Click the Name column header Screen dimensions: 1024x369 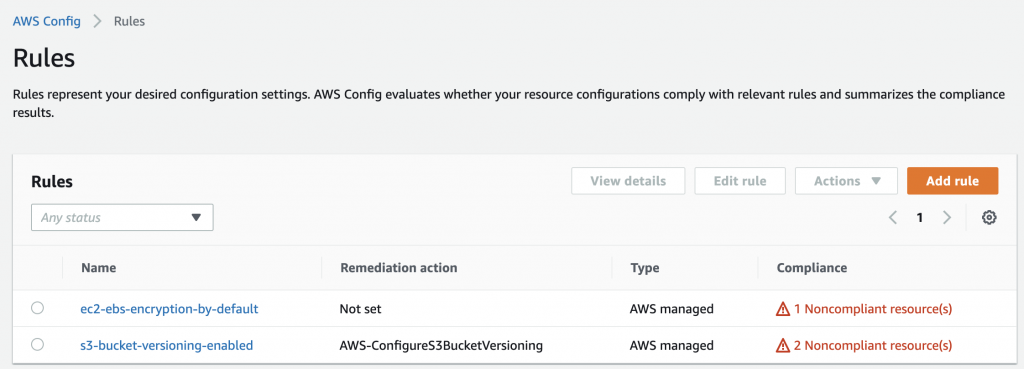pyautogui.click(x=99, y=268)
